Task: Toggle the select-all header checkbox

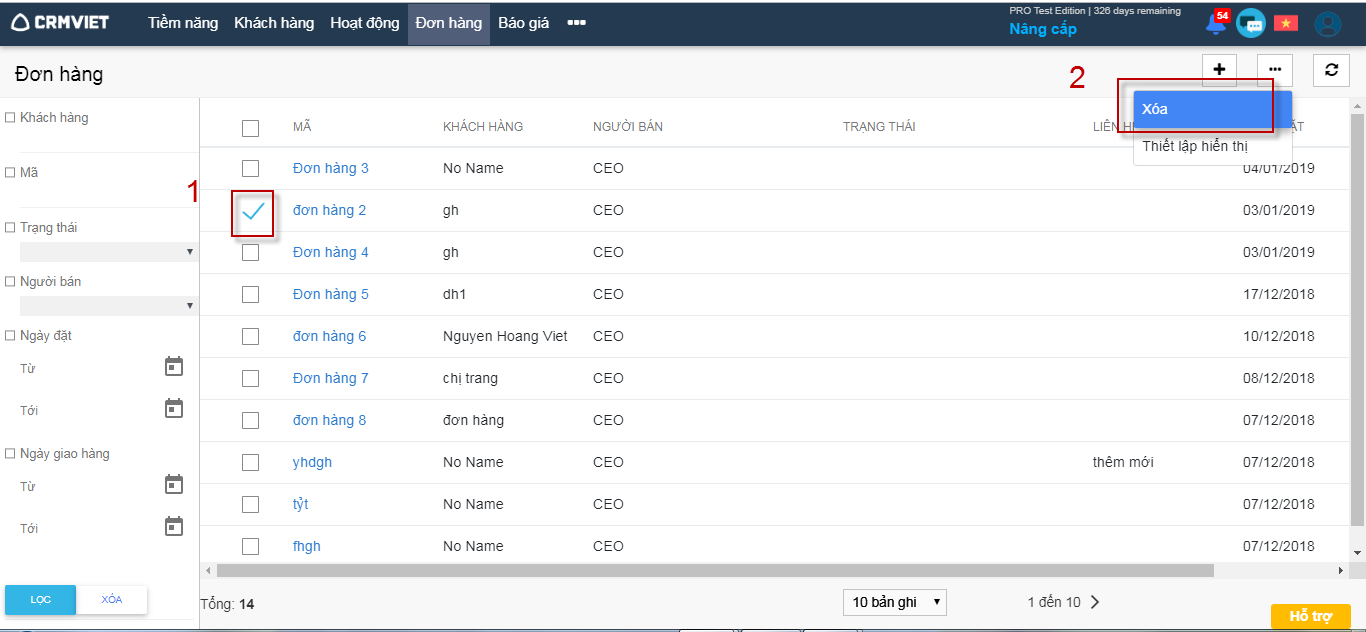Action: [250, 127]
